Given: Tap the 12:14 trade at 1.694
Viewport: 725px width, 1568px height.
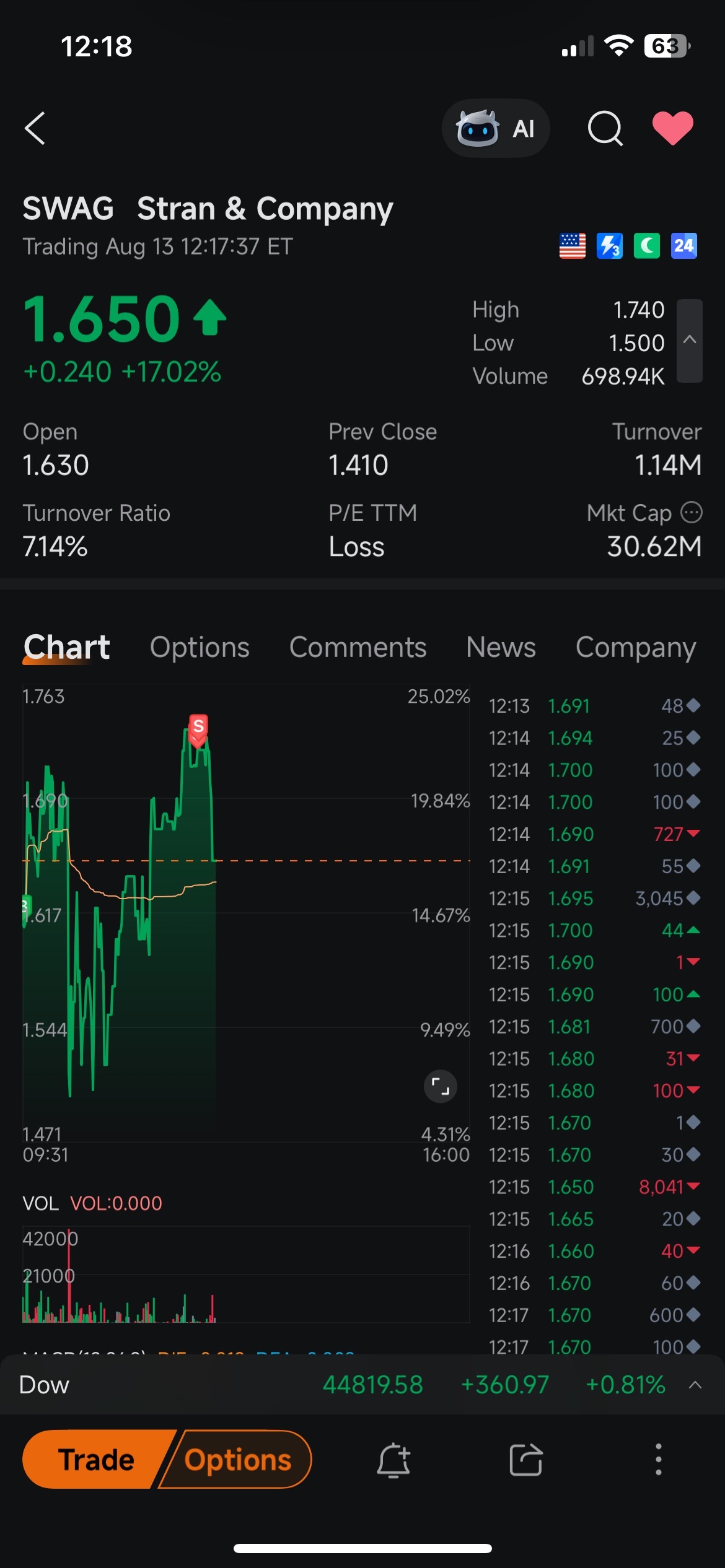Looking at the screenshot, I should point(594,738).
